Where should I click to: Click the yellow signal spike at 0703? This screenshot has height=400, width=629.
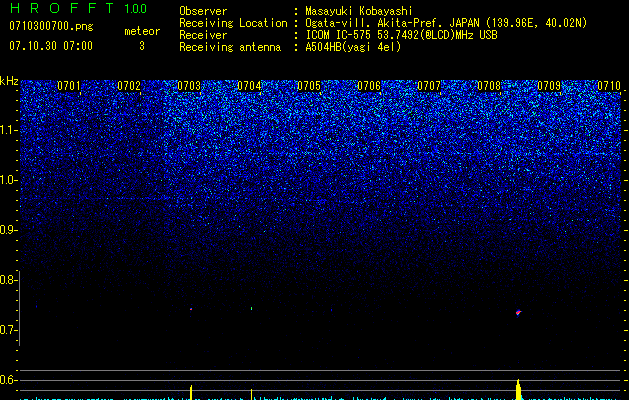click(191, 392)
